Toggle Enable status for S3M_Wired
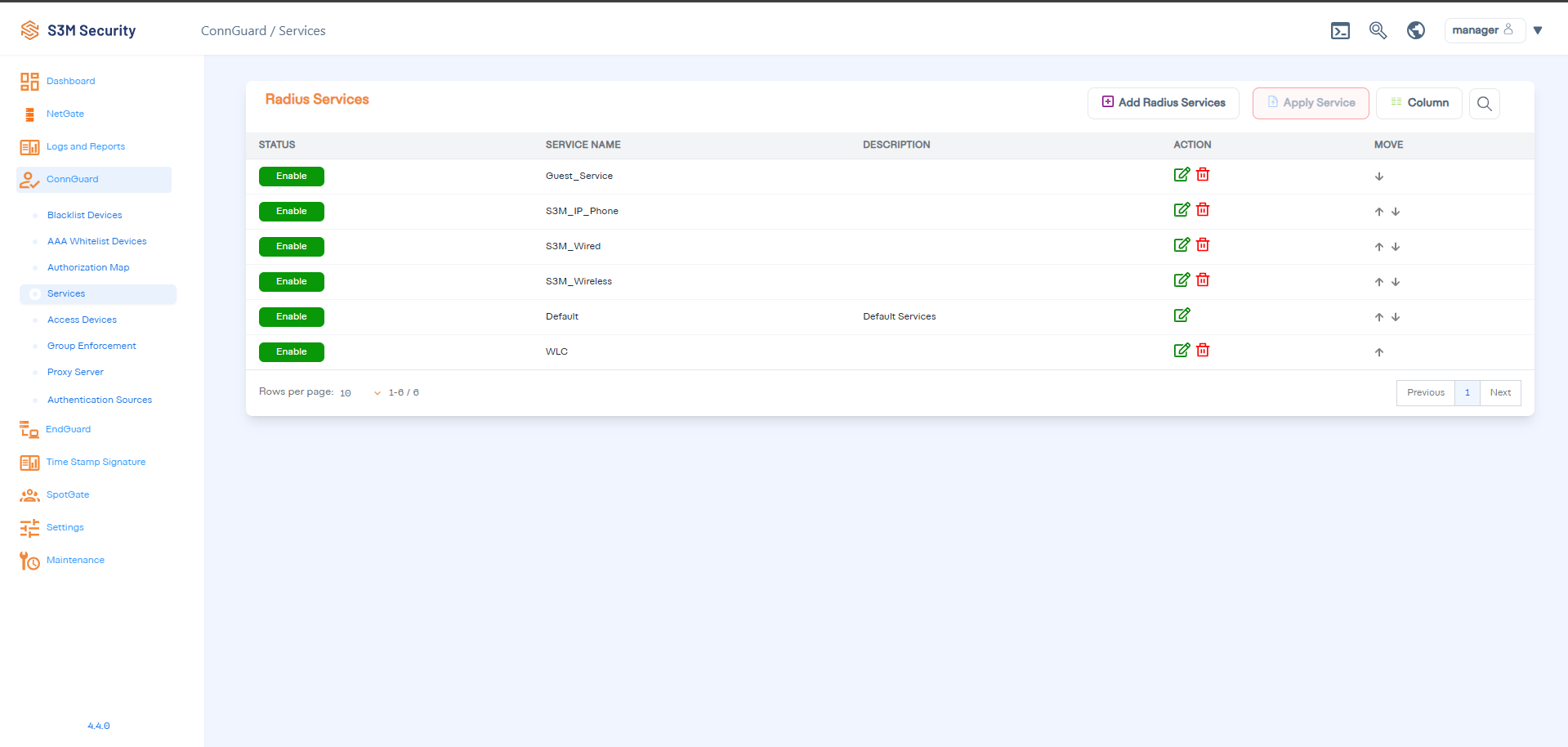1568x747 pixels. point(292,247)
